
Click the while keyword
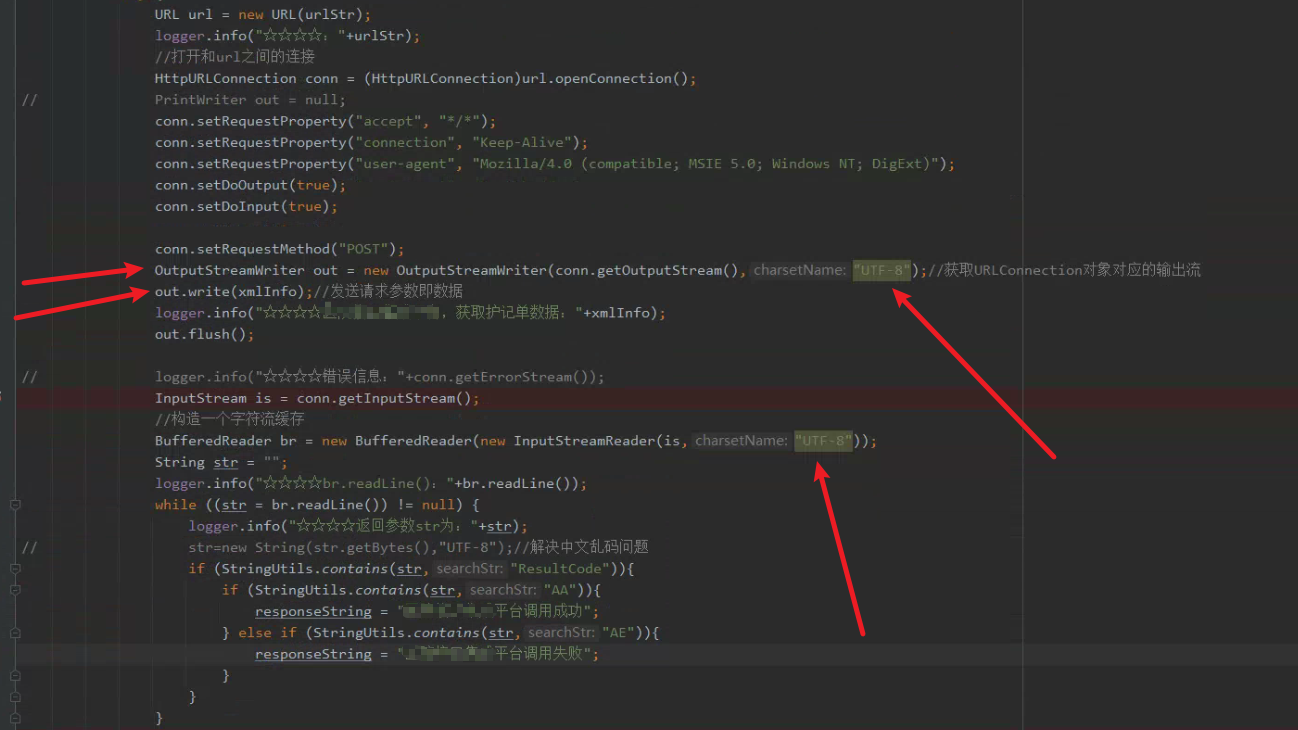[x=176, y=505]
